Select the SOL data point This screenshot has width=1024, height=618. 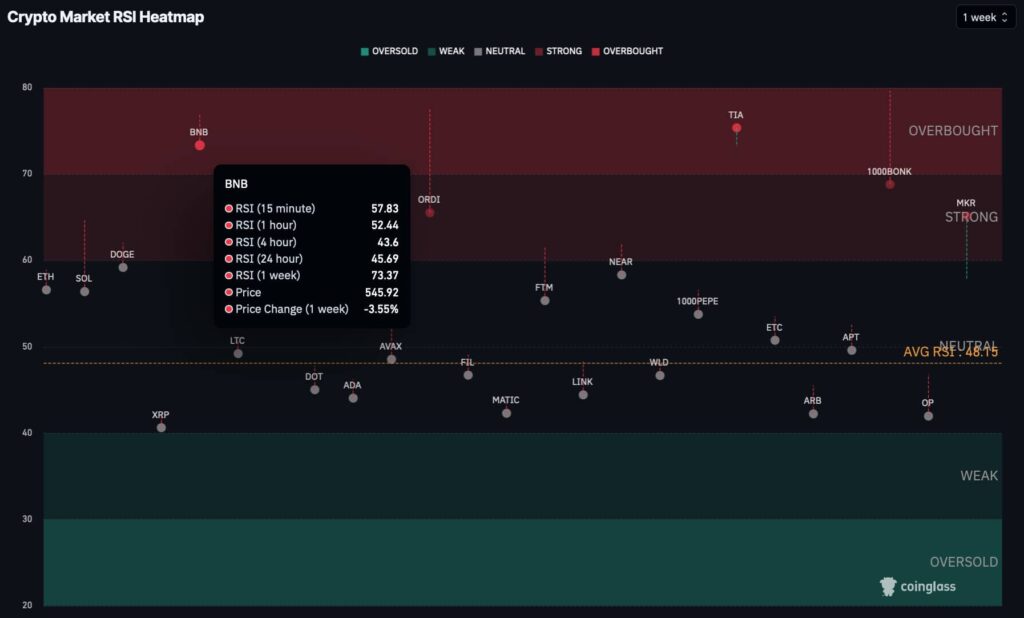point(85,291)
